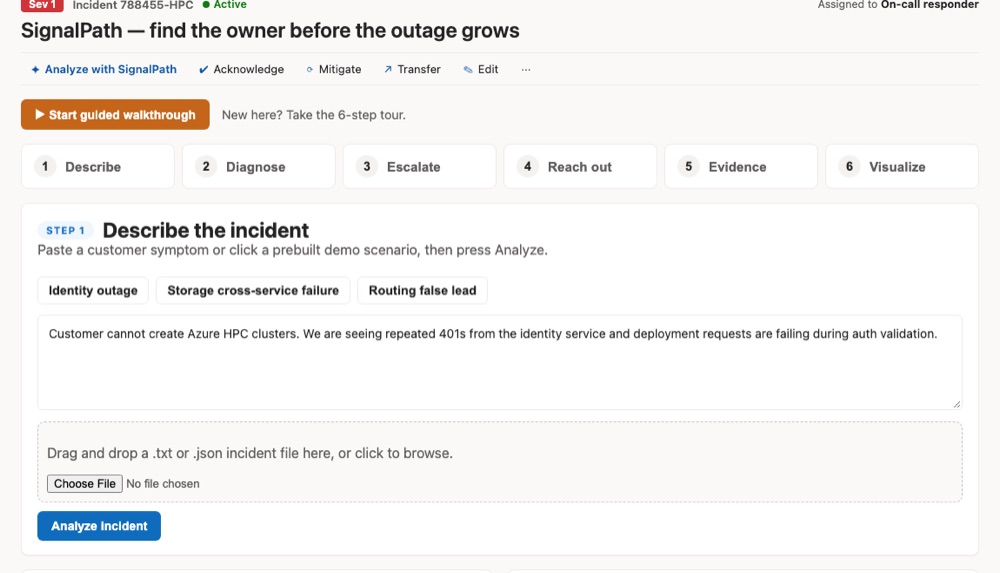This screenshot has width=1000, height=573.
Task: Go to step 3 Escalate
Action: click(x=419, y=167)
